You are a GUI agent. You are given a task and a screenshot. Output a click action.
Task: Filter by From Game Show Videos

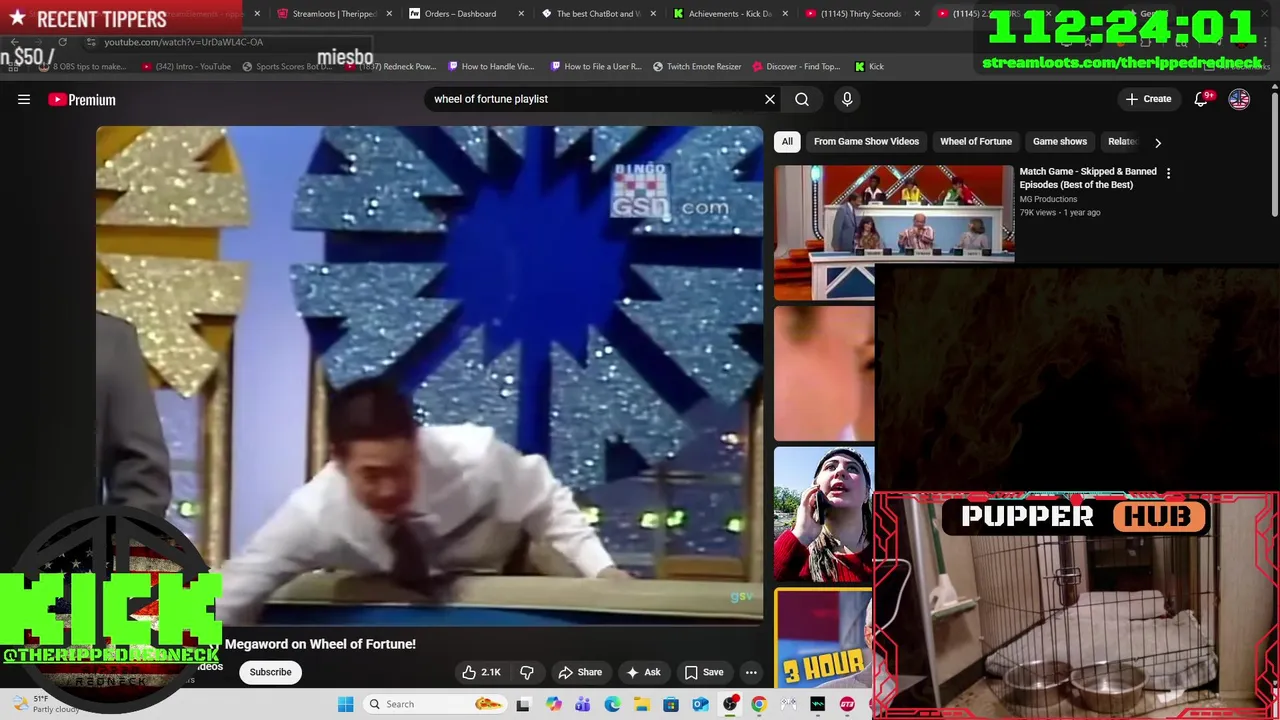(x=866, y=141)
